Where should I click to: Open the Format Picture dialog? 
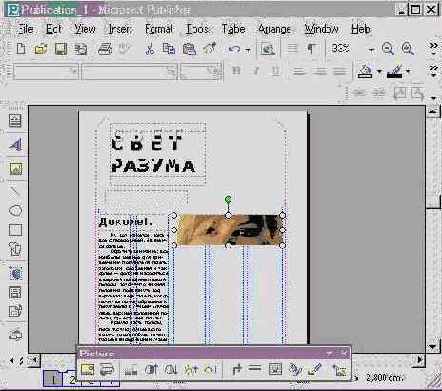click(295, 370)
